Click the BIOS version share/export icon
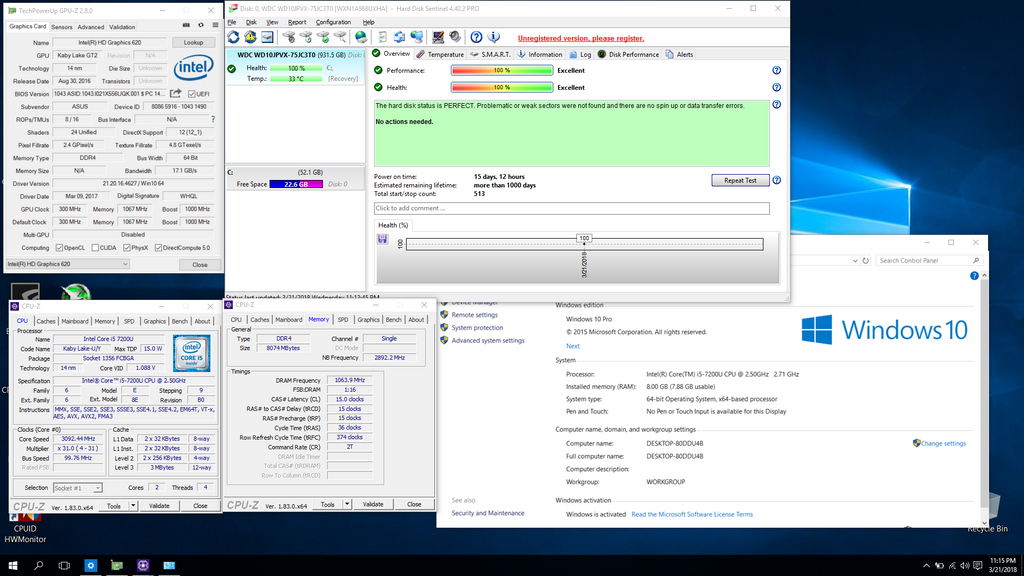The height and width of the screenshot is (576, 1024). (x=176, y=94)
